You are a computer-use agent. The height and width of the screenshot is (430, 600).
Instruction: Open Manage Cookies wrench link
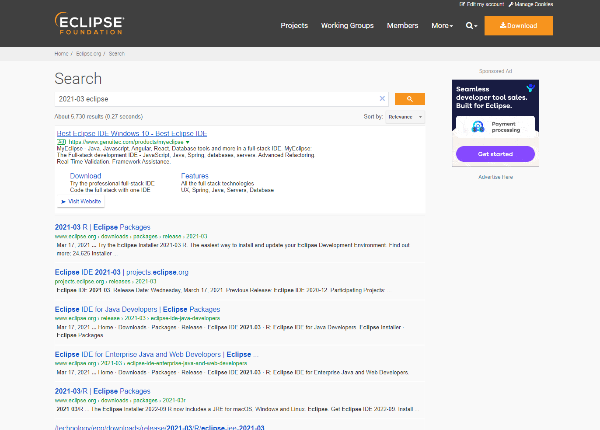pos(531,4)
